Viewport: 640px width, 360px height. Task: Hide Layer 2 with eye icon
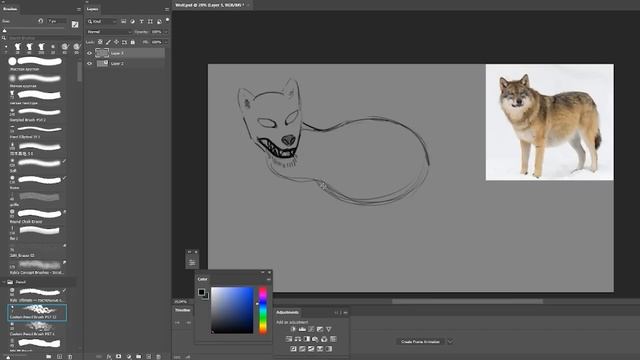89,64
